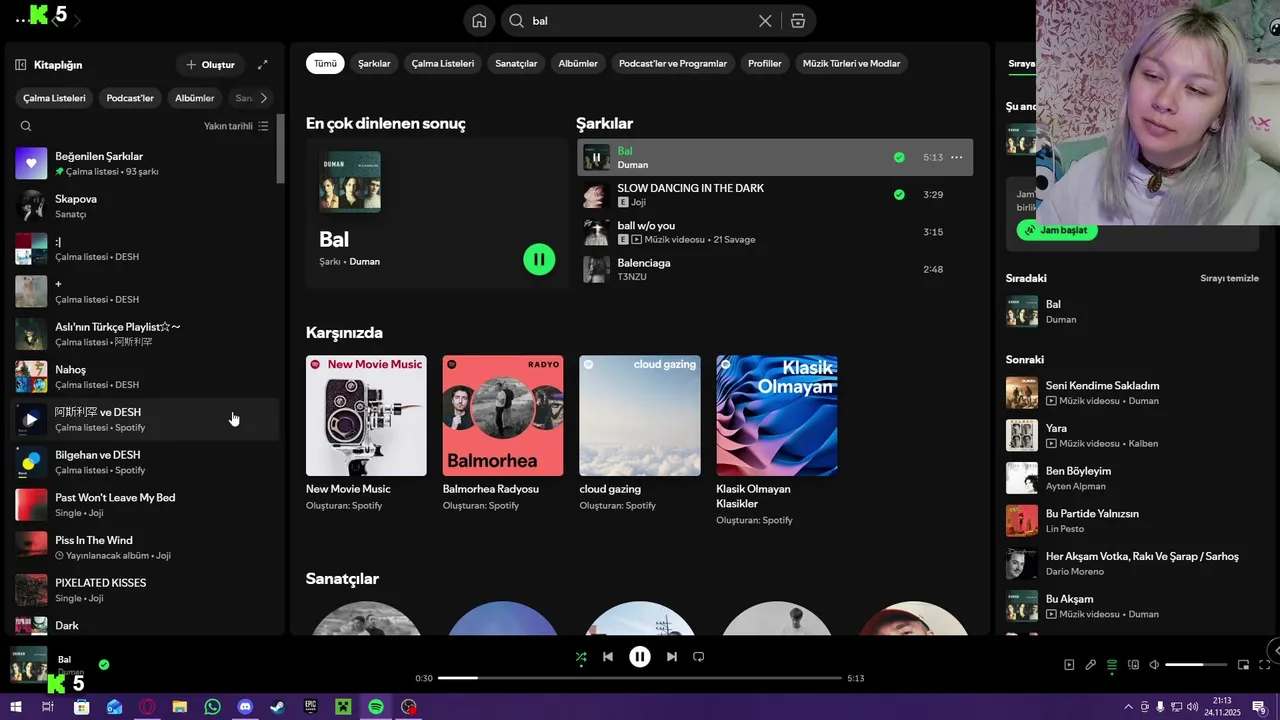Viewport: 1280px width, 720px height.
Task: Open Klasik Olmayan Klasikler card
Action: (777, 440)
